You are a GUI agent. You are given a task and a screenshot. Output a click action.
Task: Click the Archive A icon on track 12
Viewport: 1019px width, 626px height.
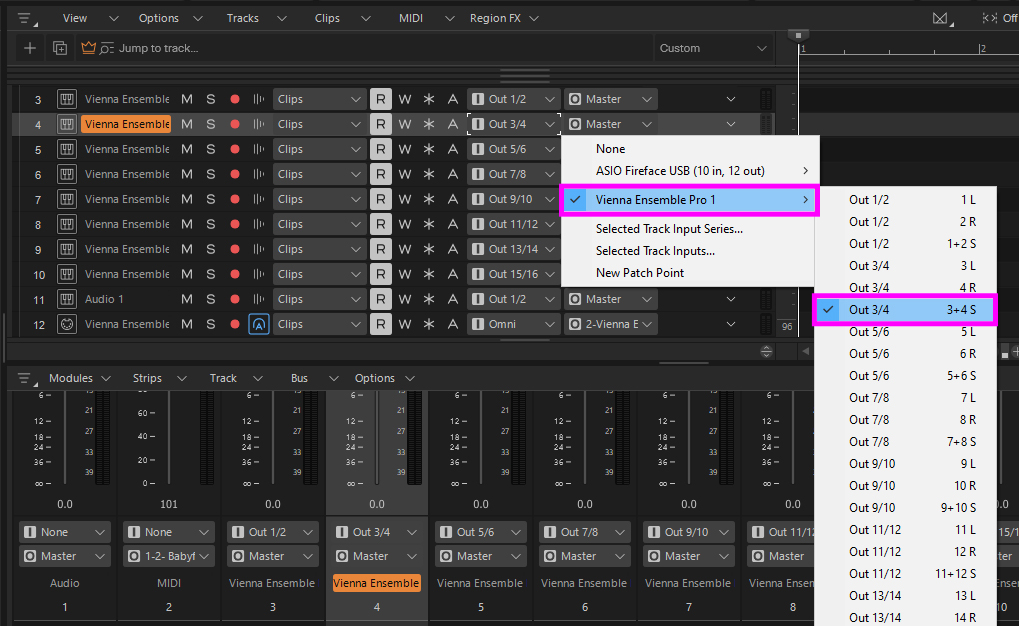point(453,324)
